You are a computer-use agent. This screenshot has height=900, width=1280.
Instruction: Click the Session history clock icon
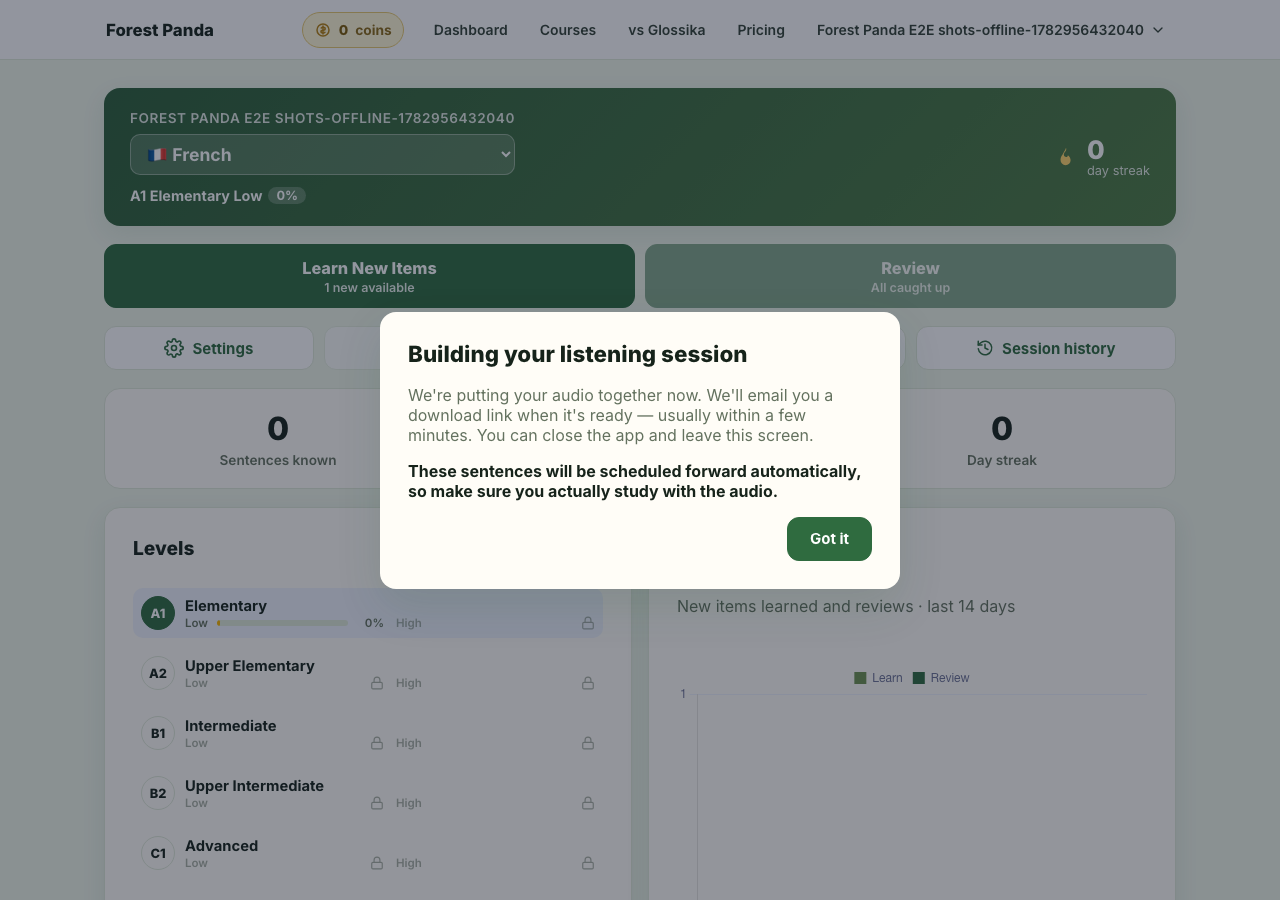985,348
